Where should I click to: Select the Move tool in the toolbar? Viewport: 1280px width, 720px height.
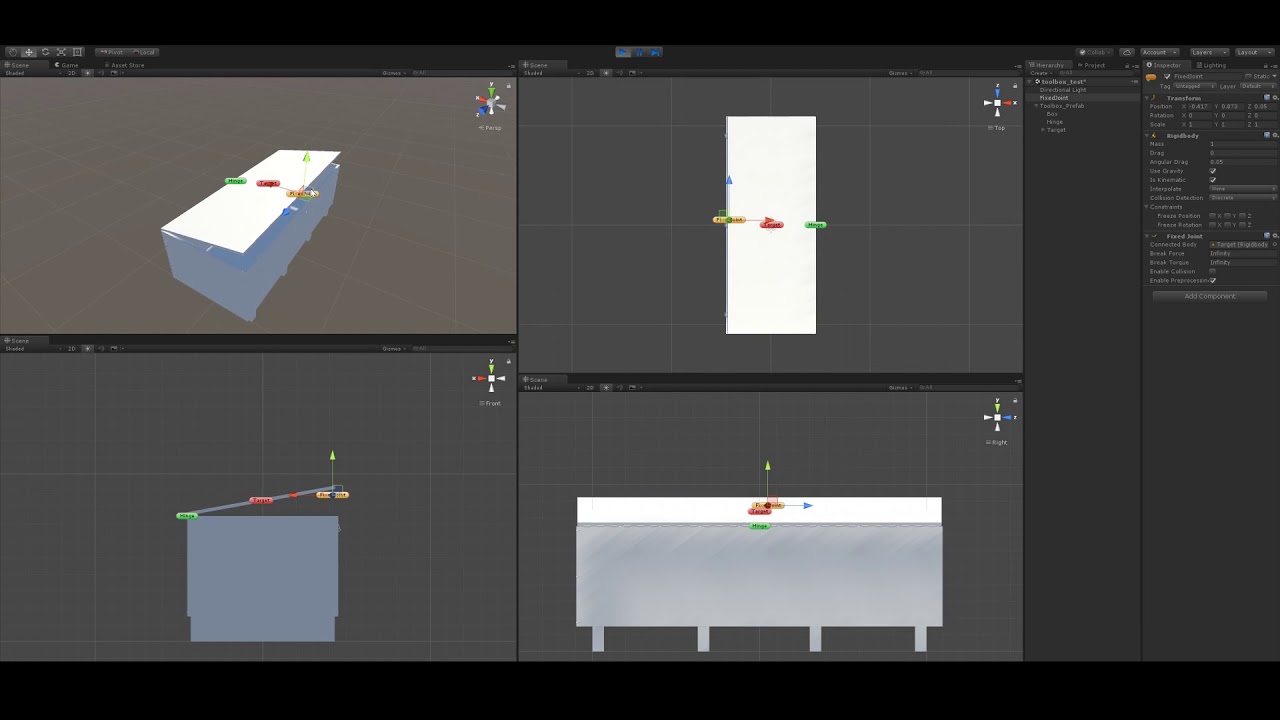[28, 52]
